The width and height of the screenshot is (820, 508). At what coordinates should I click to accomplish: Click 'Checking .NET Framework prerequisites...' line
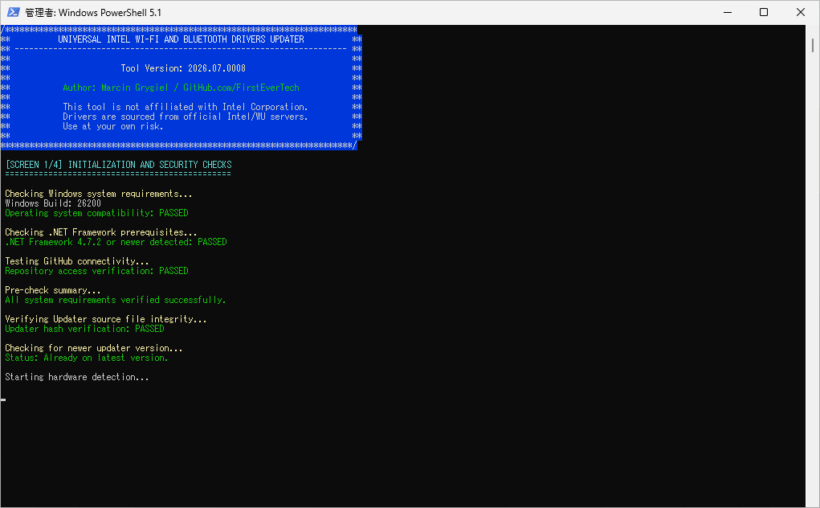[x=101, y=232]
